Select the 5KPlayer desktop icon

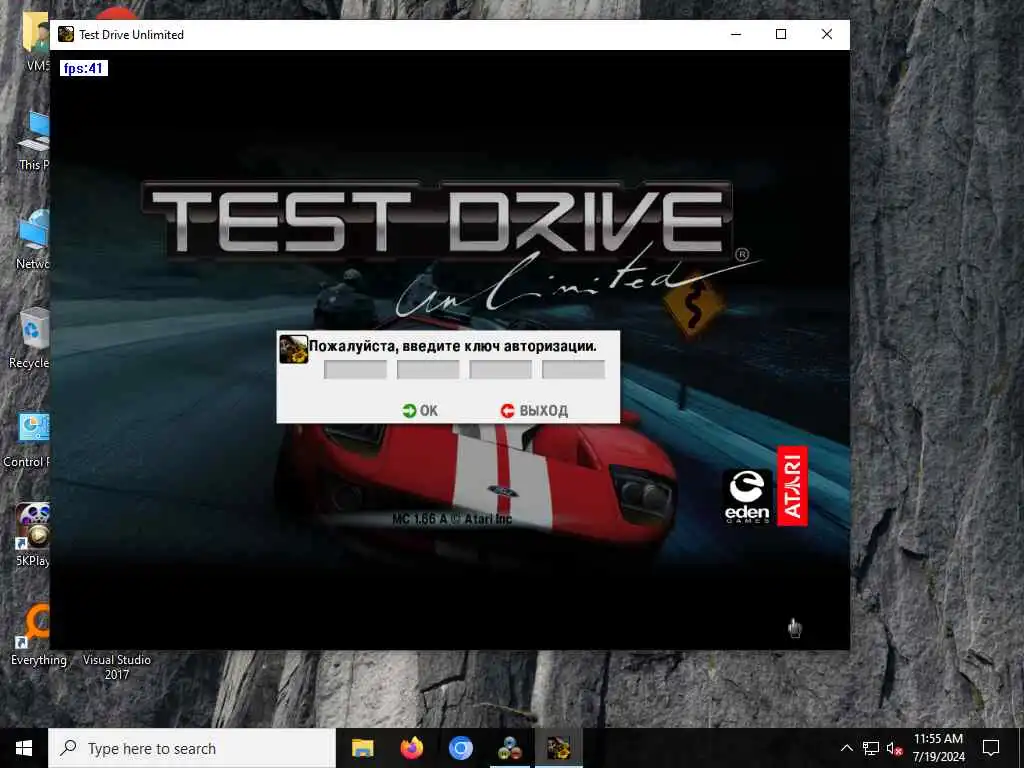[33, 535]
